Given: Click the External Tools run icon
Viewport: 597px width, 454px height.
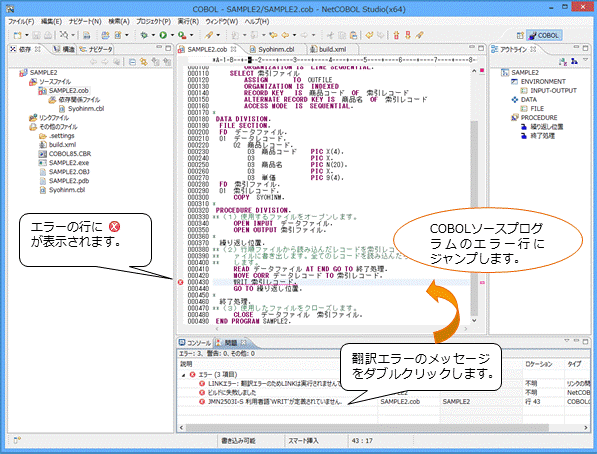Looking at the screenshot, I should [x=182, y=35].
